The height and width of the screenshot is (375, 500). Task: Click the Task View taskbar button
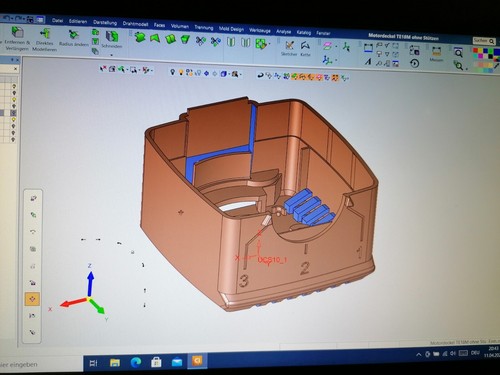click(x=94, y=363)
